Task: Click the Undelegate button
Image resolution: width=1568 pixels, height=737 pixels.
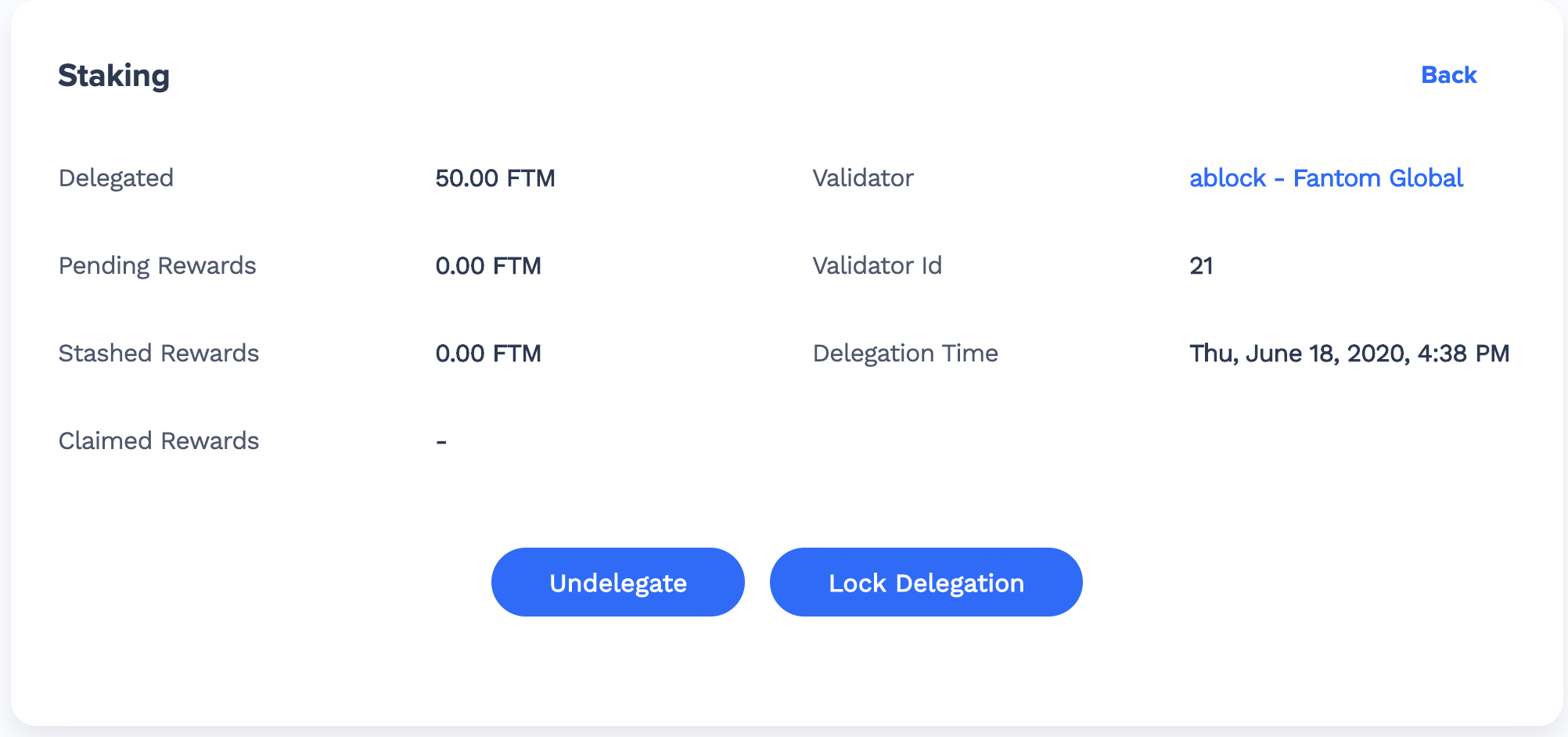Action: point(617,582)
